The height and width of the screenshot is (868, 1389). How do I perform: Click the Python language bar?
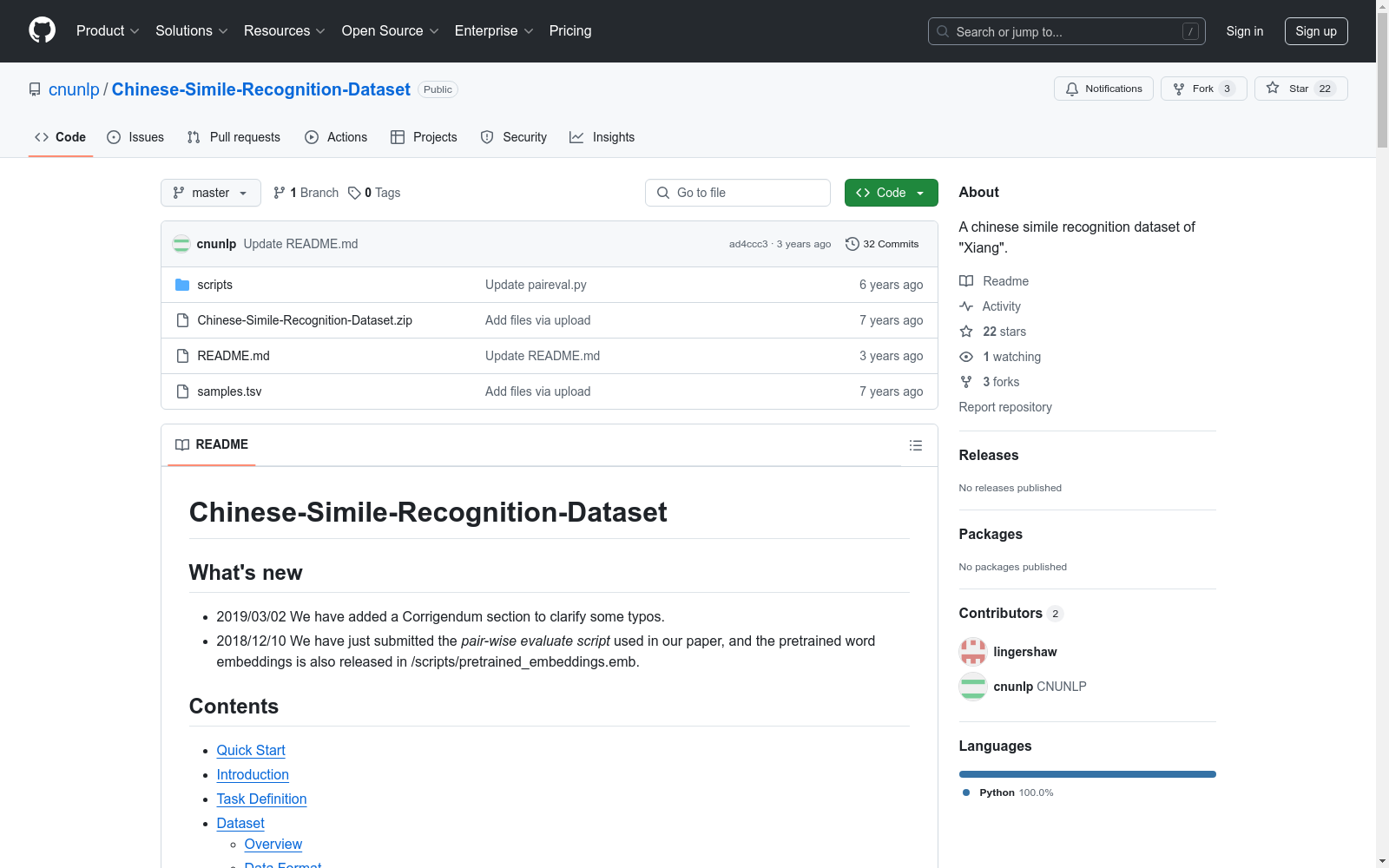coord(1088,774)
